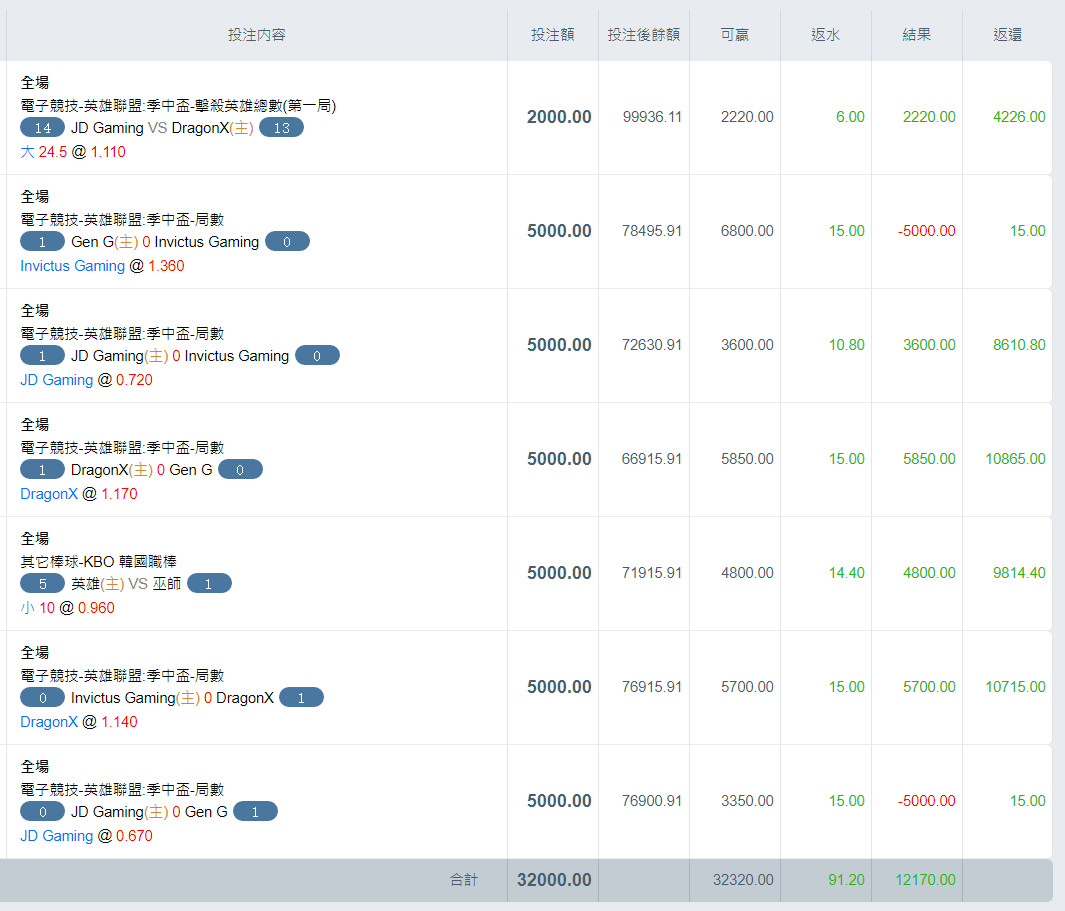This screenshot has height=911, width=1065.
Task: Click the 投注後餘額 column header
Action: pos(644,35)
